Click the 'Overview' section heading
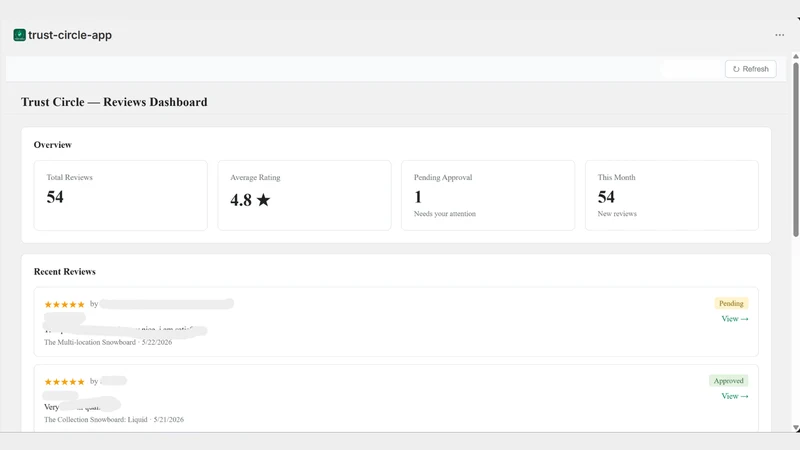This screenshot has height=450, width=800. [x=53, y=145]
